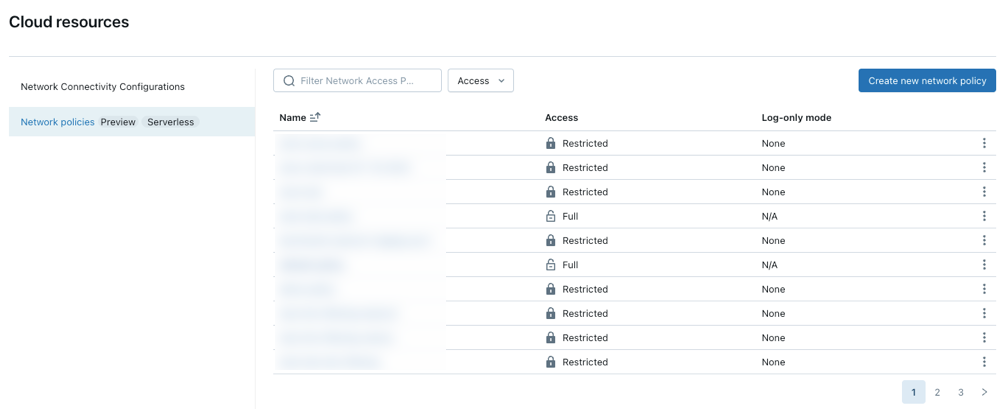Click the magnifier icon in filter box

click(x=289, y=80)
